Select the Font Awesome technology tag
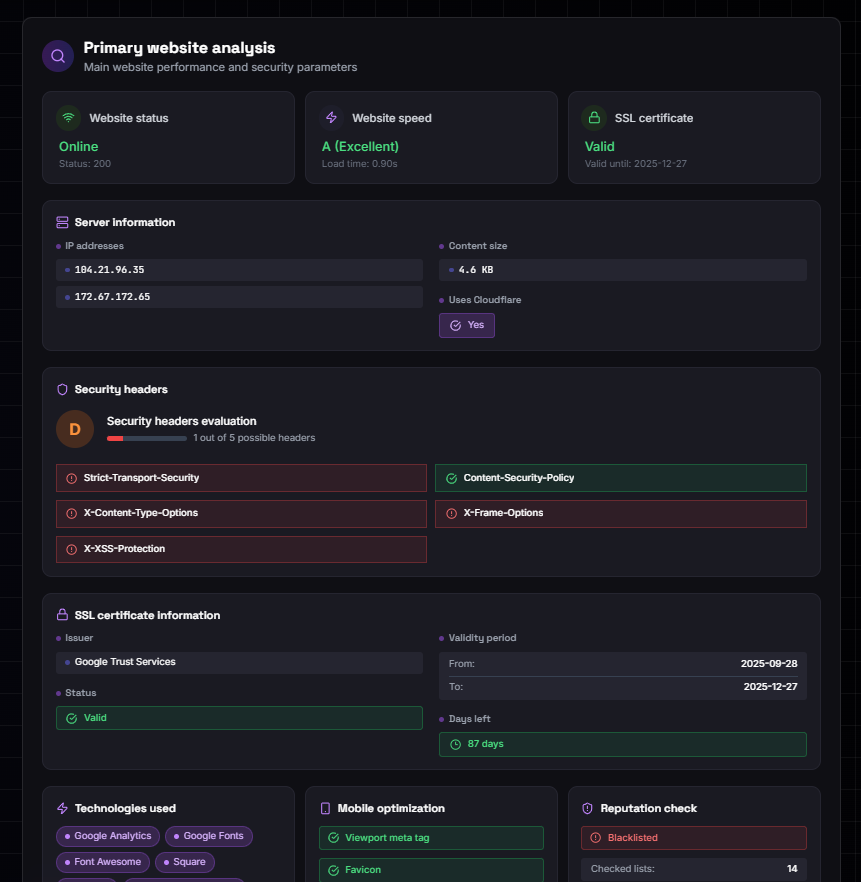This screenshot has width=861, height=882. pyautogui.click(x=104, y=862)
